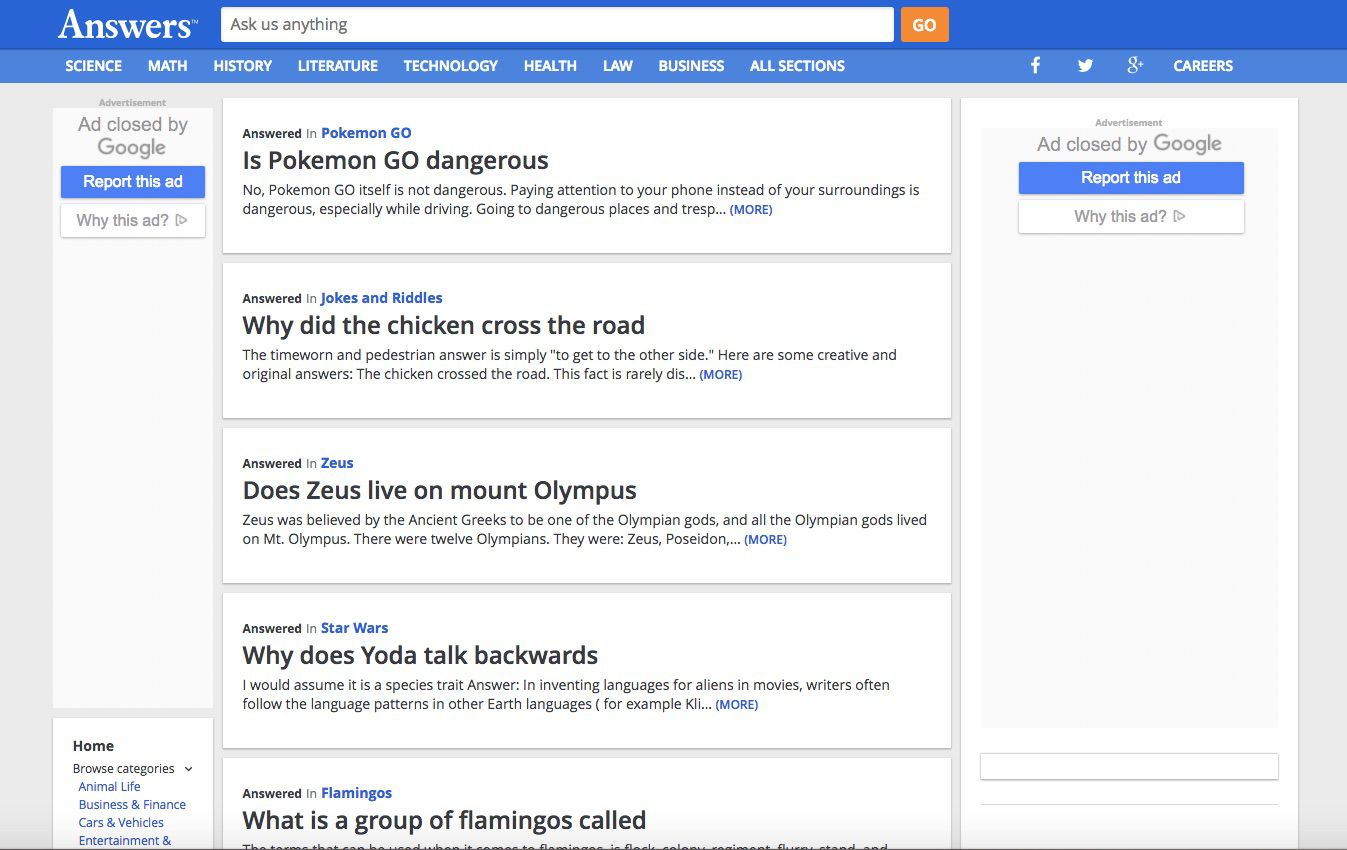The height and width of the screenshot is (850, 1347).
Task: Open the Law section
Action: 618,66
